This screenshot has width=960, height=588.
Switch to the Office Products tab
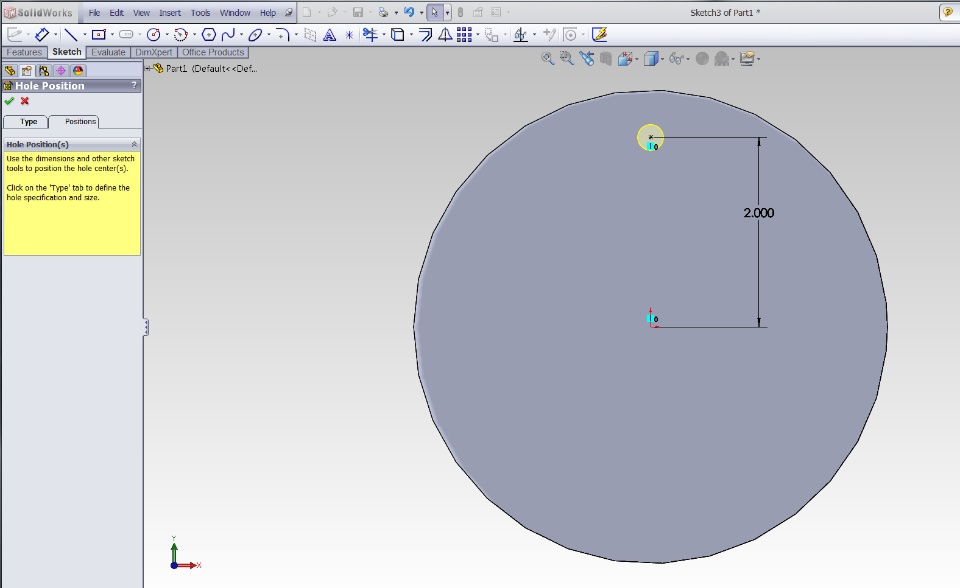point(213,53)
